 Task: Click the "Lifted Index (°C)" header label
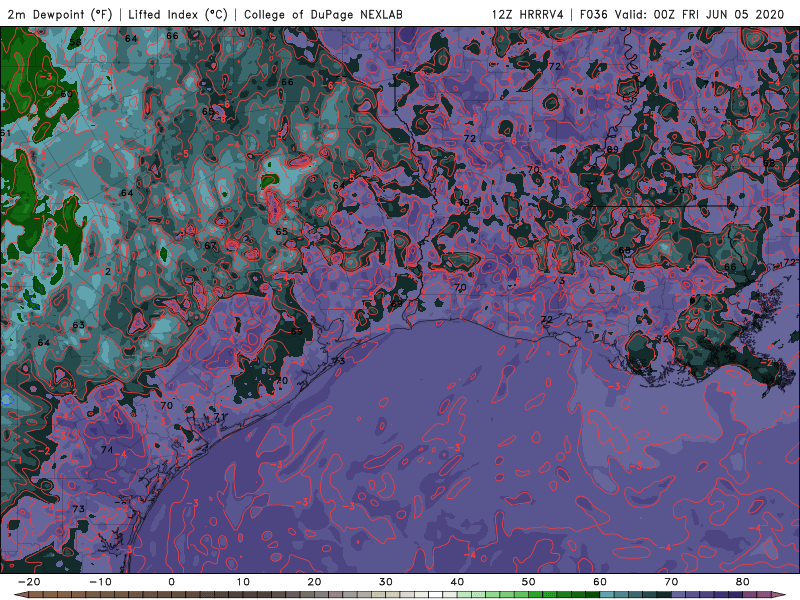tap(178, 14)
